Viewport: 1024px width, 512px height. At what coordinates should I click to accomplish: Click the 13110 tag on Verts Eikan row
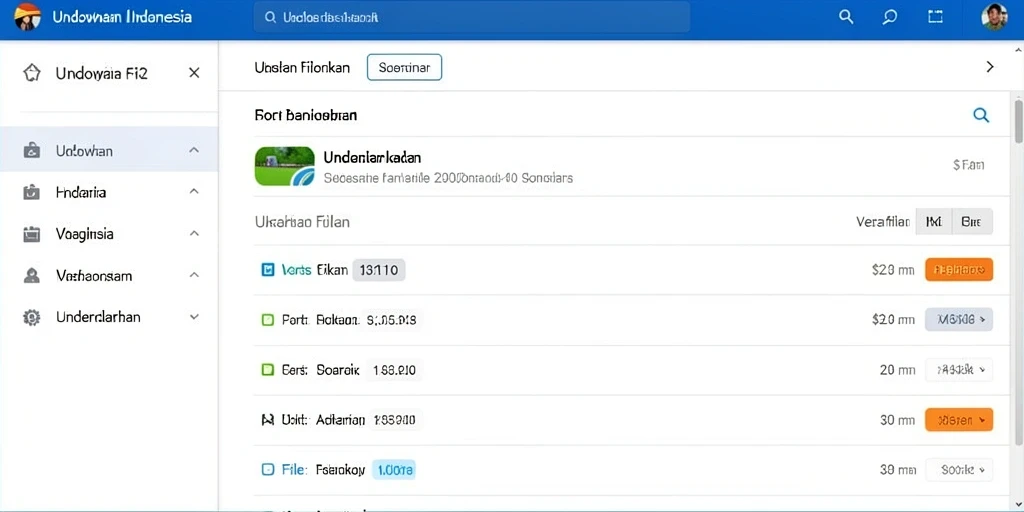(x=379, y=270)
